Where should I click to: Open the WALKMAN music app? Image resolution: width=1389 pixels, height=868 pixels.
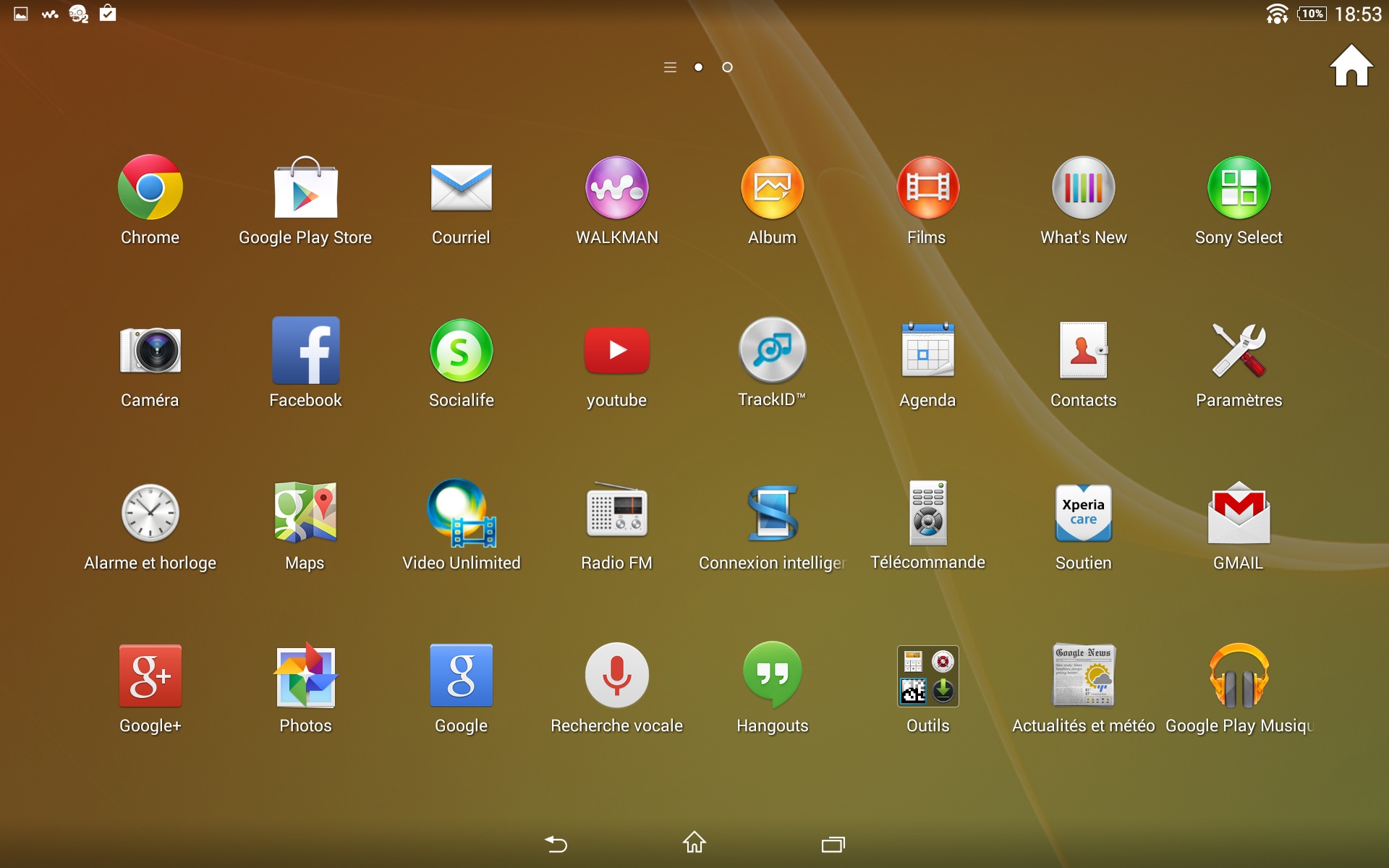point(616,188)
